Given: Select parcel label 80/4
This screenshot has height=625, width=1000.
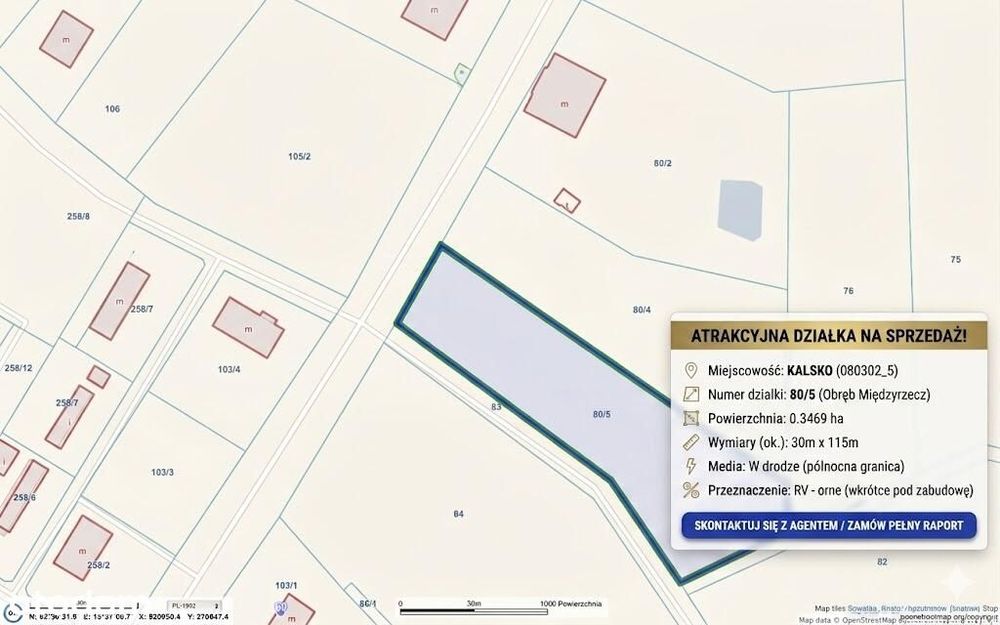Looking at the screenshot, I should coord(642,309).
